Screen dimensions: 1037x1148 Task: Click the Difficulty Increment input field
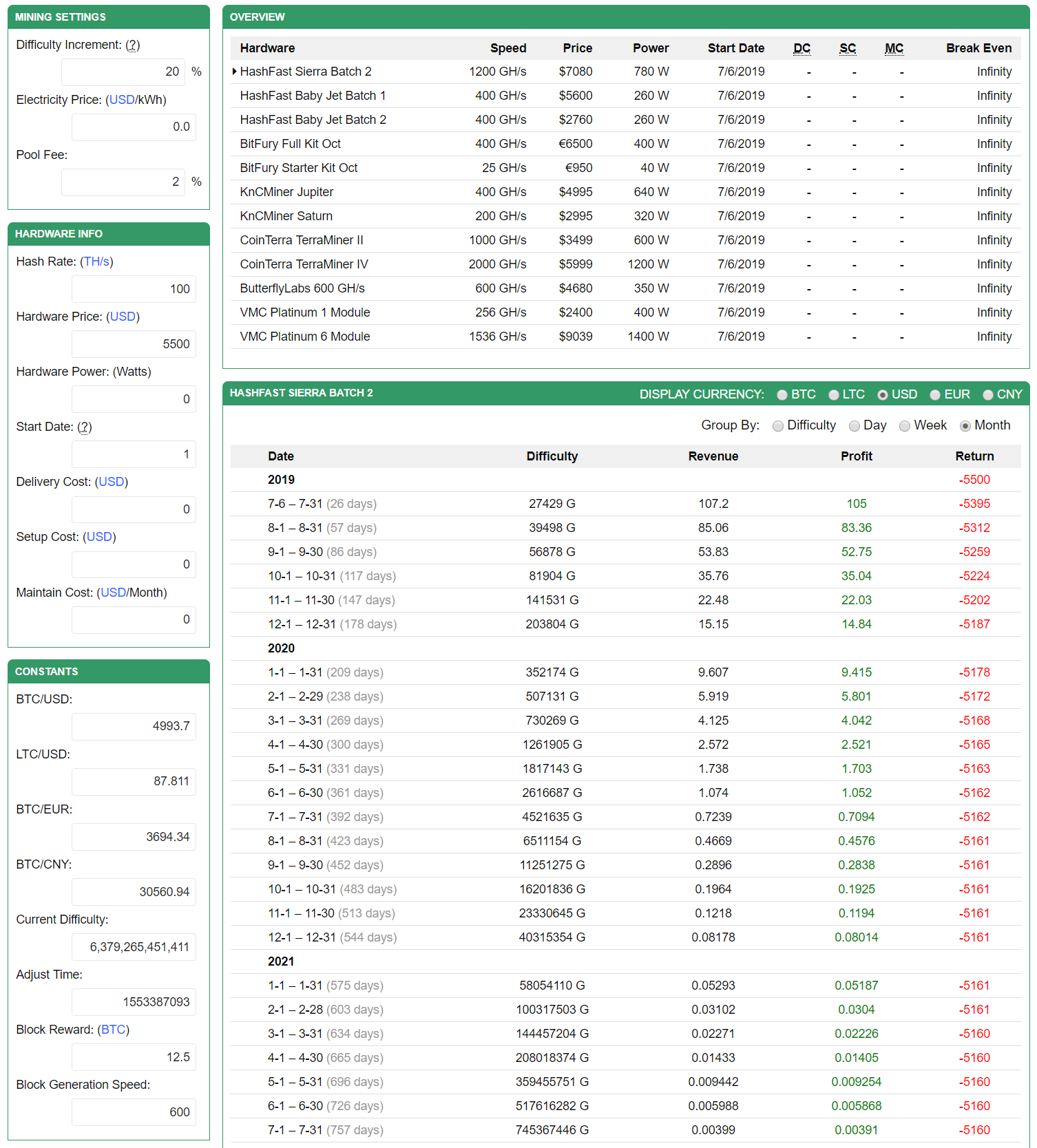(x=123, y=72)
